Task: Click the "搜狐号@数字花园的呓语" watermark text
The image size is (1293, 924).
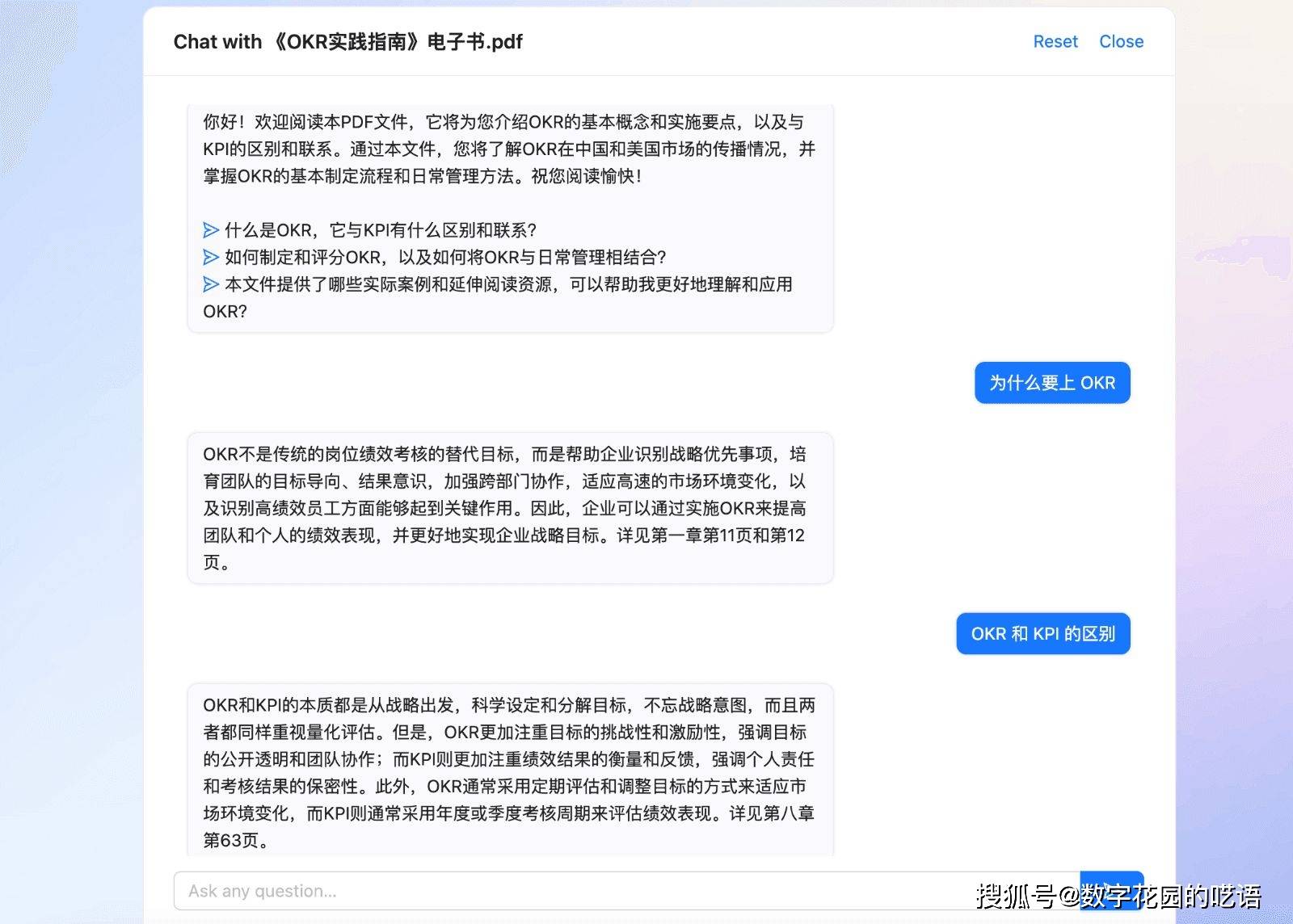Action: point(1118,895)
